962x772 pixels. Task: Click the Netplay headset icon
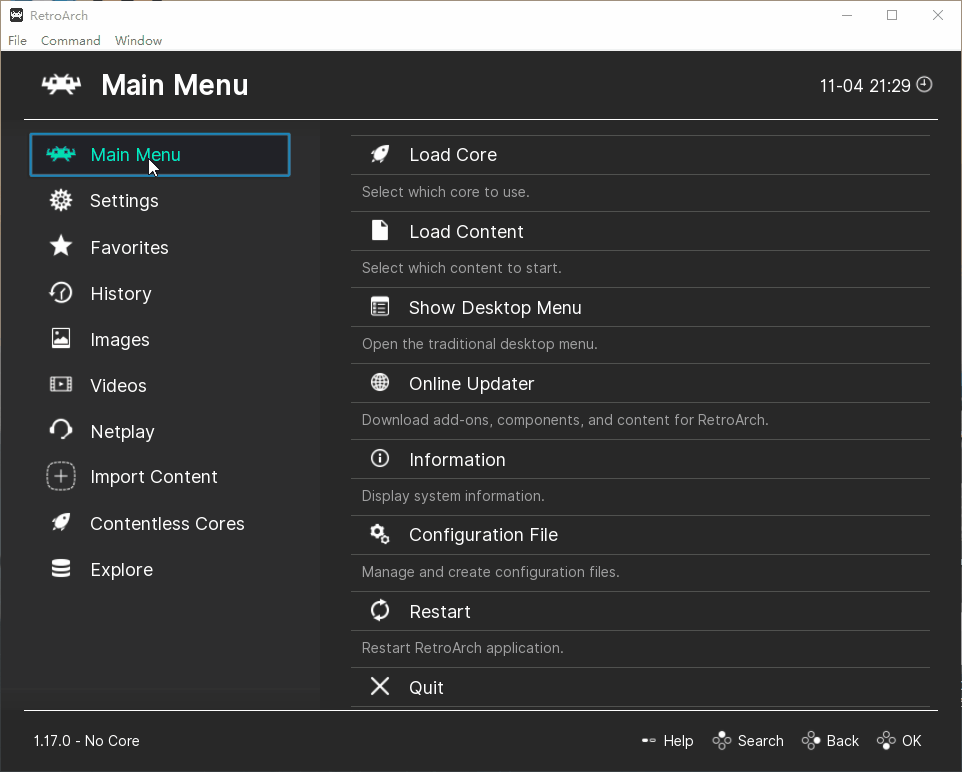pos(61,430)
